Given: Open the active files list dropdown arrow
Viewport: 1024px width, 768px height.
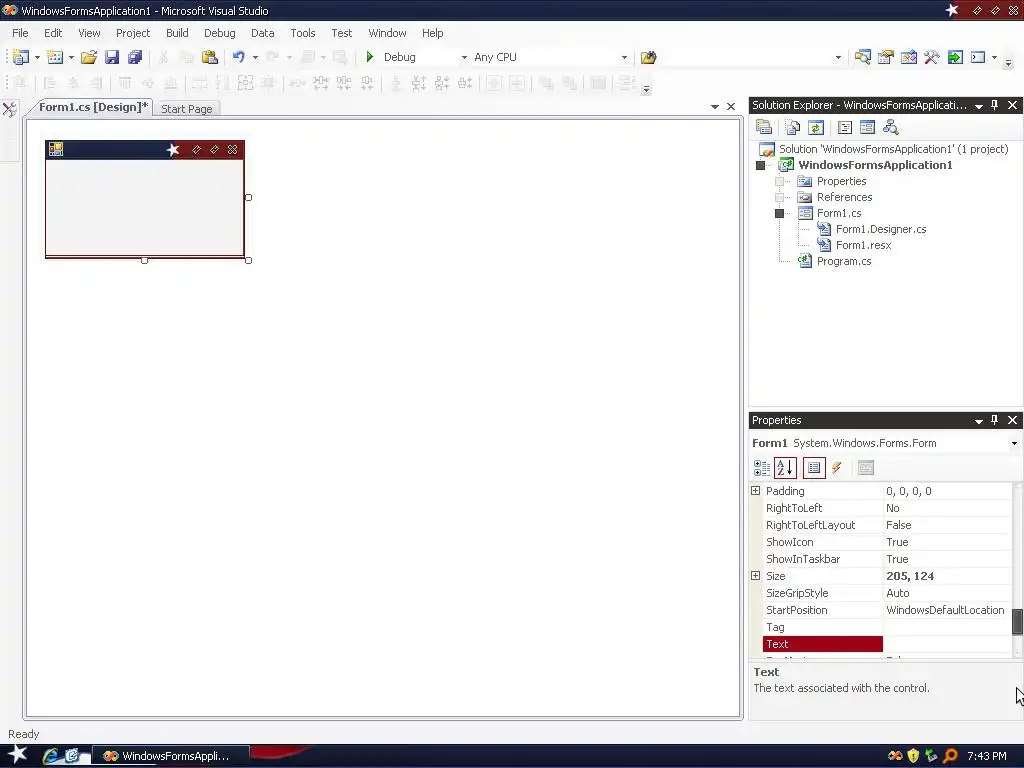Looking at the screenshot, I should tap(714, 106).
